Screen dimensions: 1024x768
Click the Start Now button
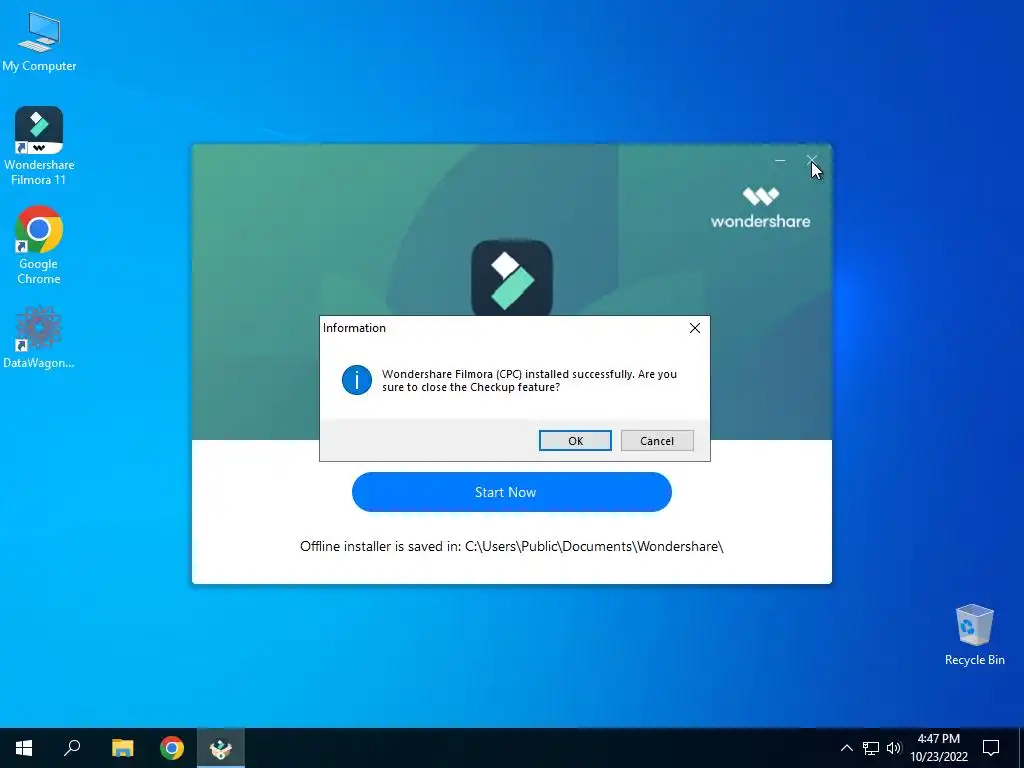point(511,492)
